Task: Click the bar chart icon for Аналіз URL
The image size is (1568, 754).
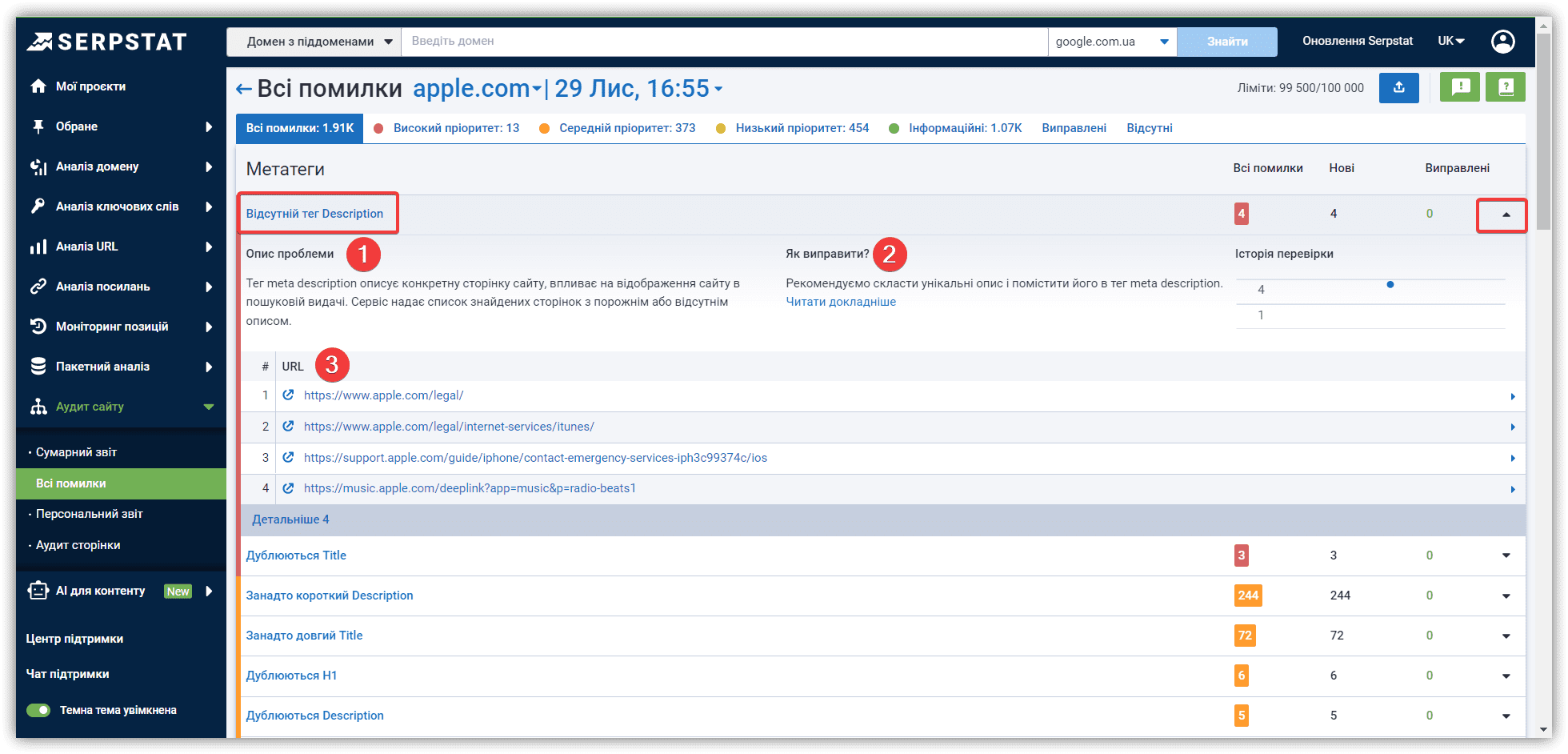Action: click(38, 247)
